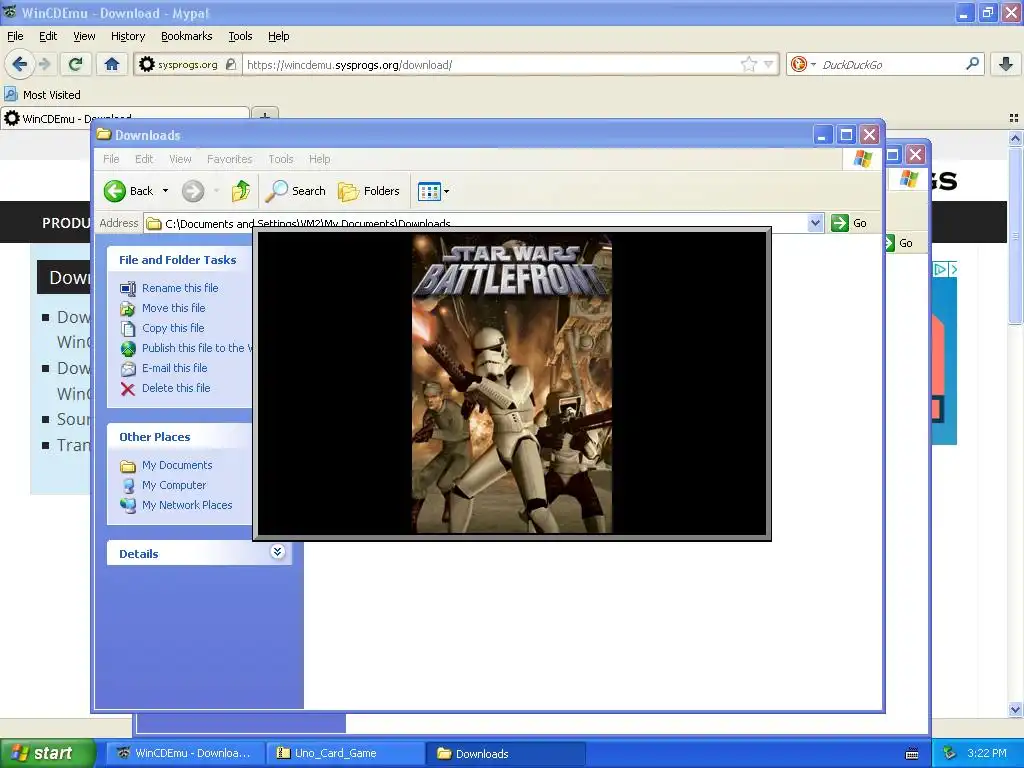The width and height of the screenshot is (1024, 768).
Task: Open the Edit menu in Downloads window
Action: click(144, 159)
